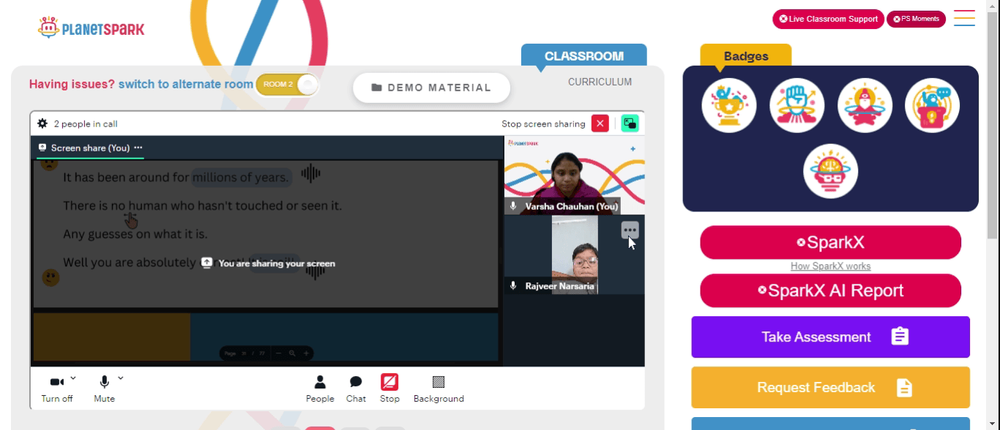Click the Request Feedback button
This screenshot has height=430, width=1000.
pyautogui.click(x=830, y=387)
